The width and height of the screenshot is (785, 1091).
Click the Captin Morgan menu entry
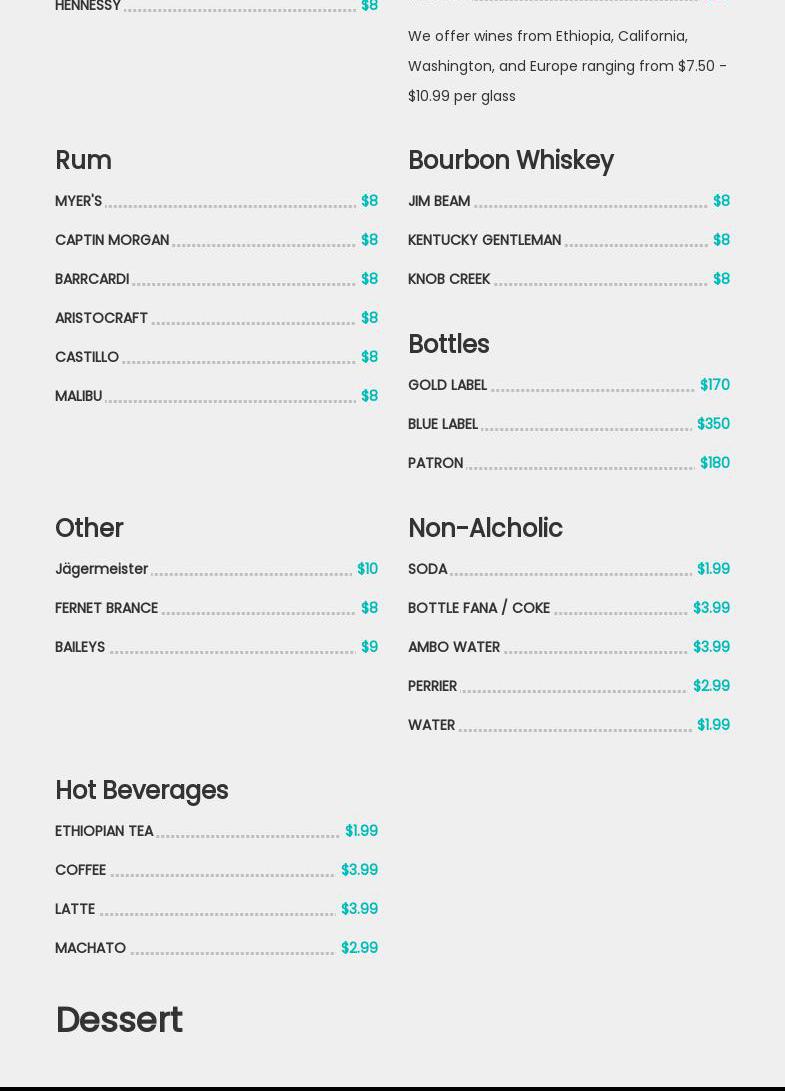(x=112, y=240)
